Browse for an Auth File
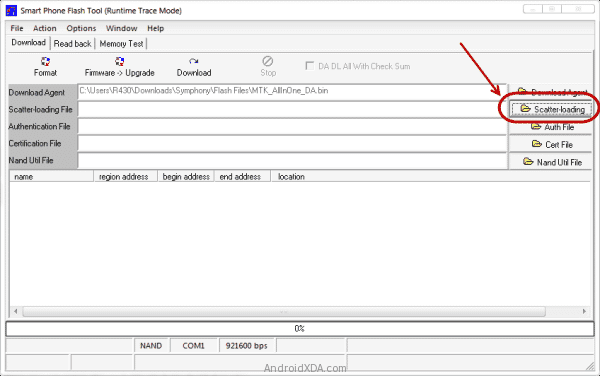Image resolution: width=600 pixels, height=376 pixels. (551, 127)
